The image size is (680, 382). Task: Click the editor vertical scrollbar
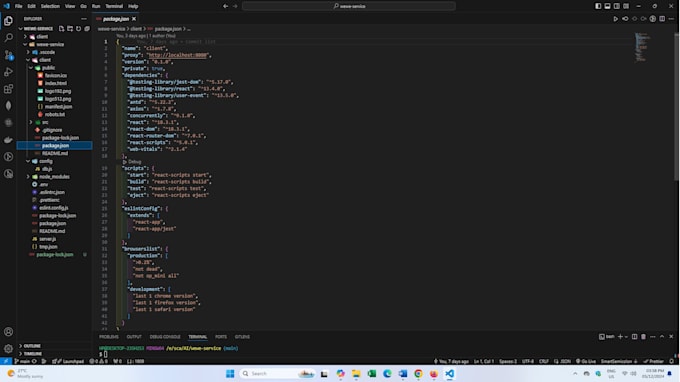coord(677,106)
